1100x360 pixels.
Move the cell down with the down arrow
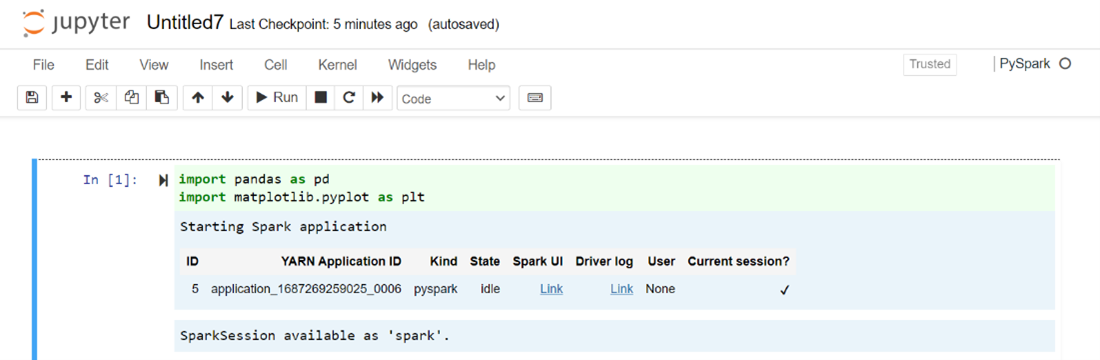[227, 98]
